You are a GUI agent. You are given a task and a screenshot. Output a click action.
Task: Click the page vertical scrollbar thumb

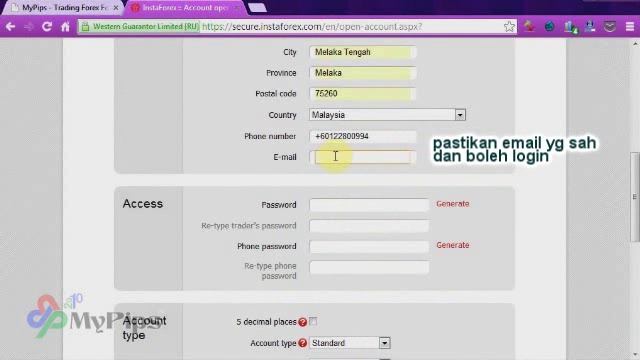635,197
